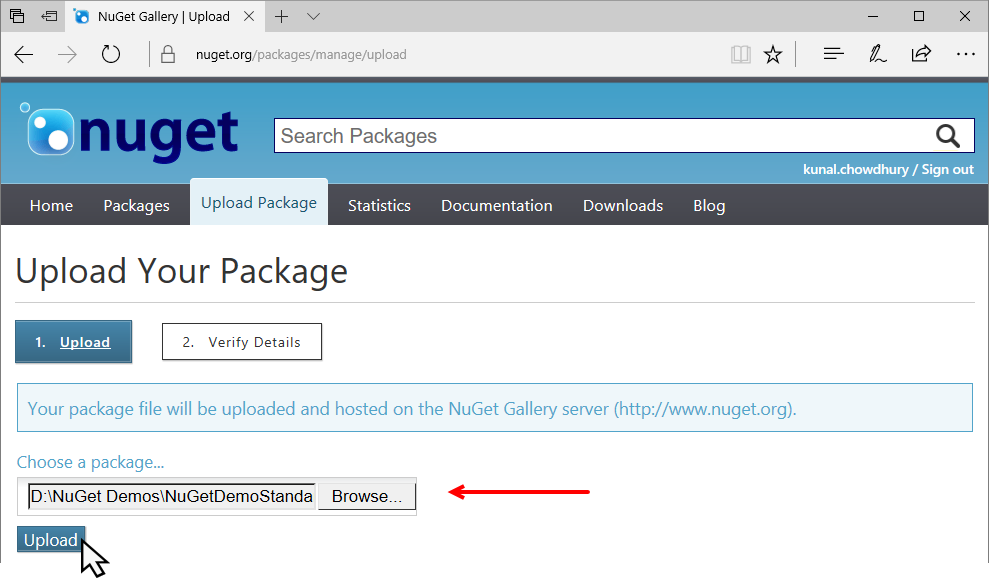The width and height of the screenshot is (989, 578).
Task: Click the NuGet Gallery server info message
Action: (494, 408)
